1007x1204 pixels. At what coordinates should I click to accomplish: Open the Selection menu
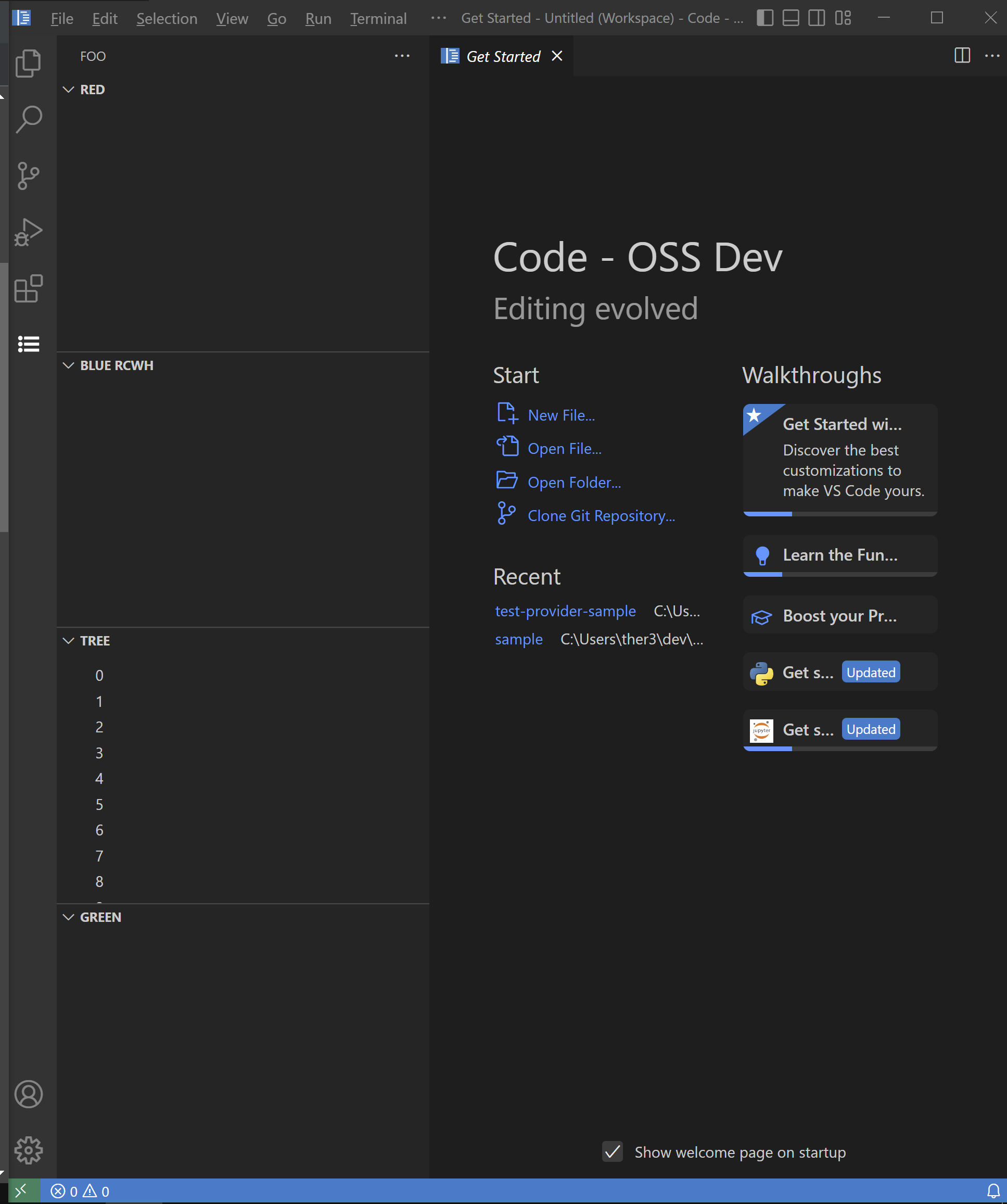point(167,18)
